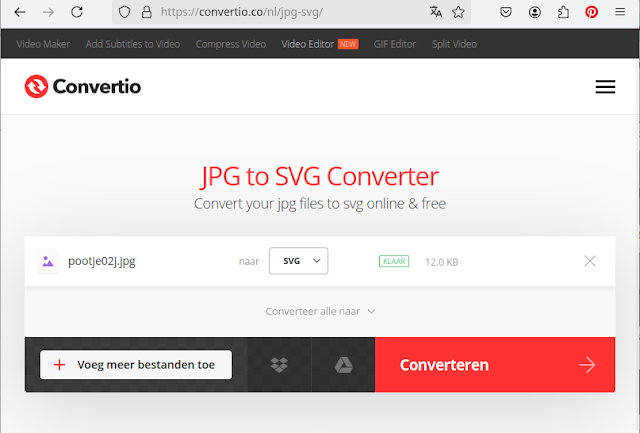The height and width of the screenshot is (433, 640).
Task: Add file from Dropbox icon
Action: (279, 364)
